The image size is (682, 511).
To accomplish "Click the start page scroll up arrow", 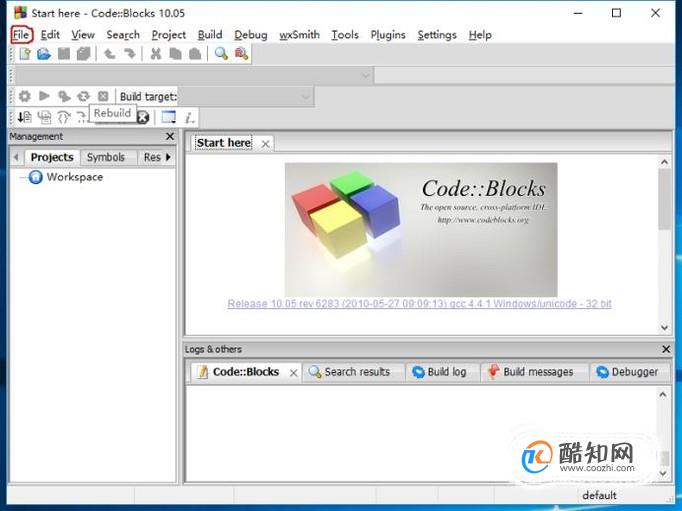I will point(664,162).
